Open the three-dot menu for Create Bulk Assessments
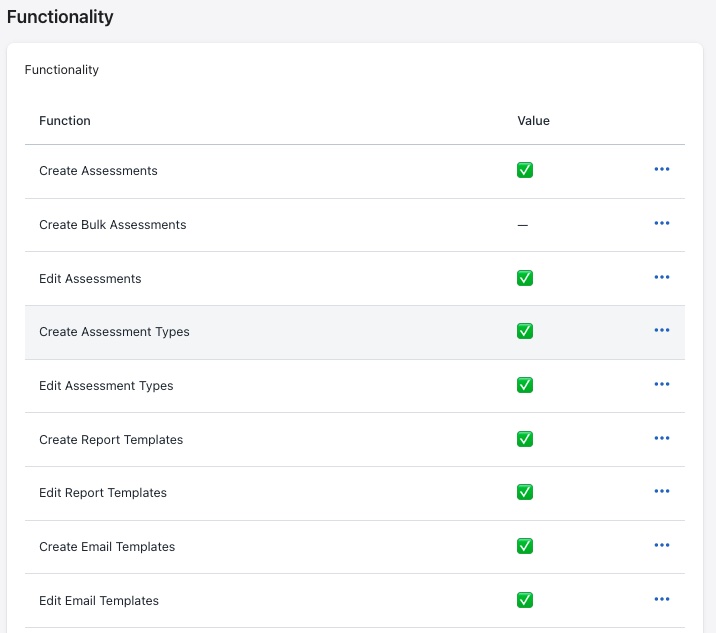This screenshot has height=633, width=716. click(x=661, y=224)
